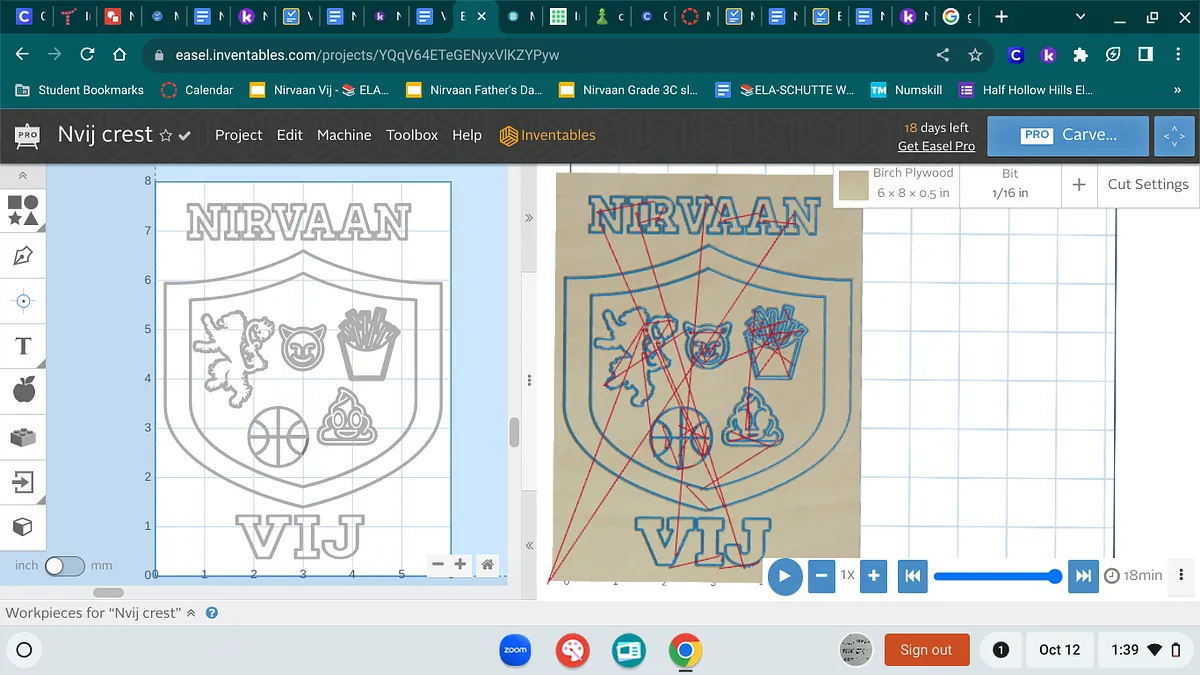
Task: Open the Toolbox menu
Action: pos(412,135)
